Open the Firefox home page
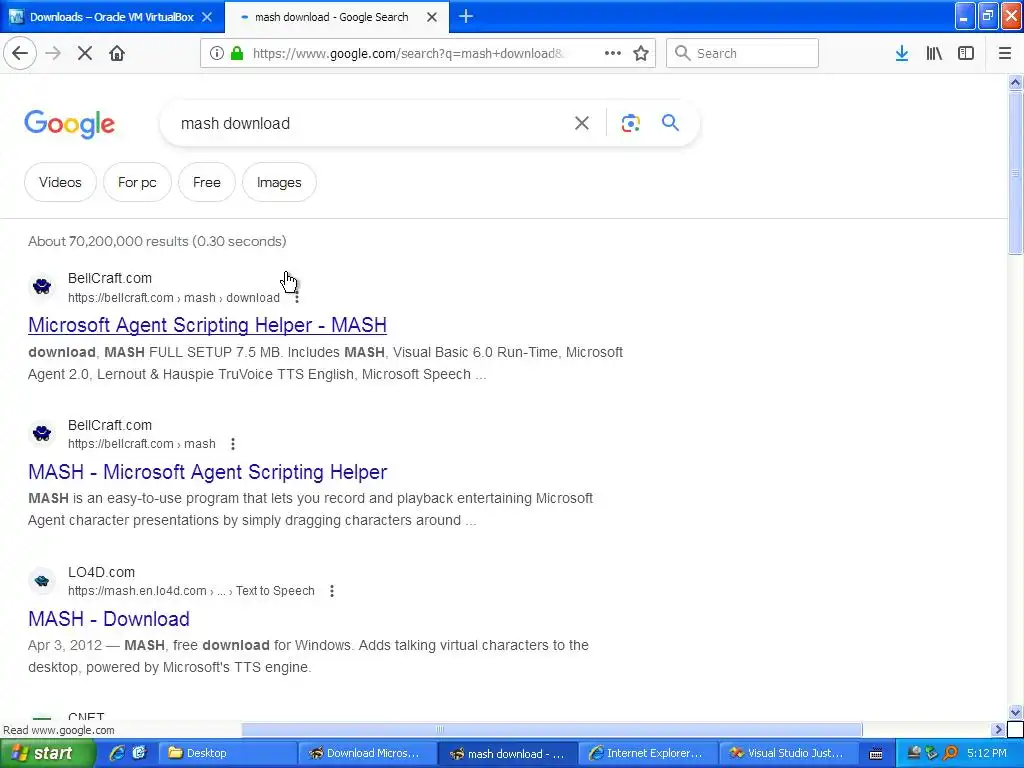Screen dimensions: 1024x768 [117, 54]
